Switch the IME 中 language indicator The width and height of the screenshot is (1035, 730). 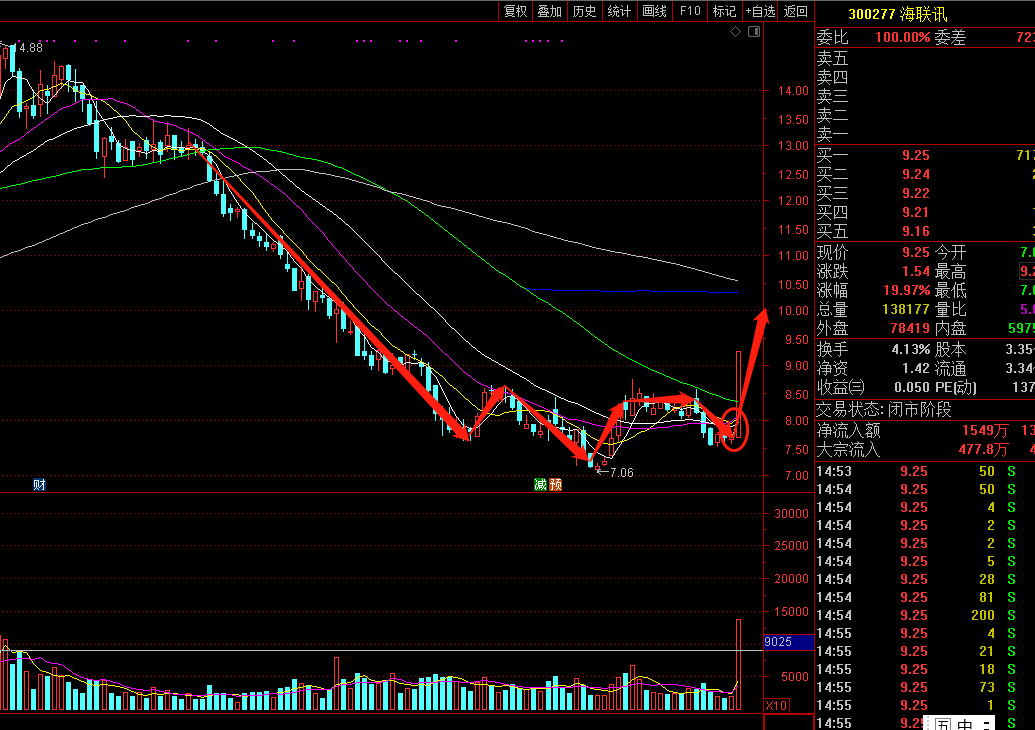[964, 725]
